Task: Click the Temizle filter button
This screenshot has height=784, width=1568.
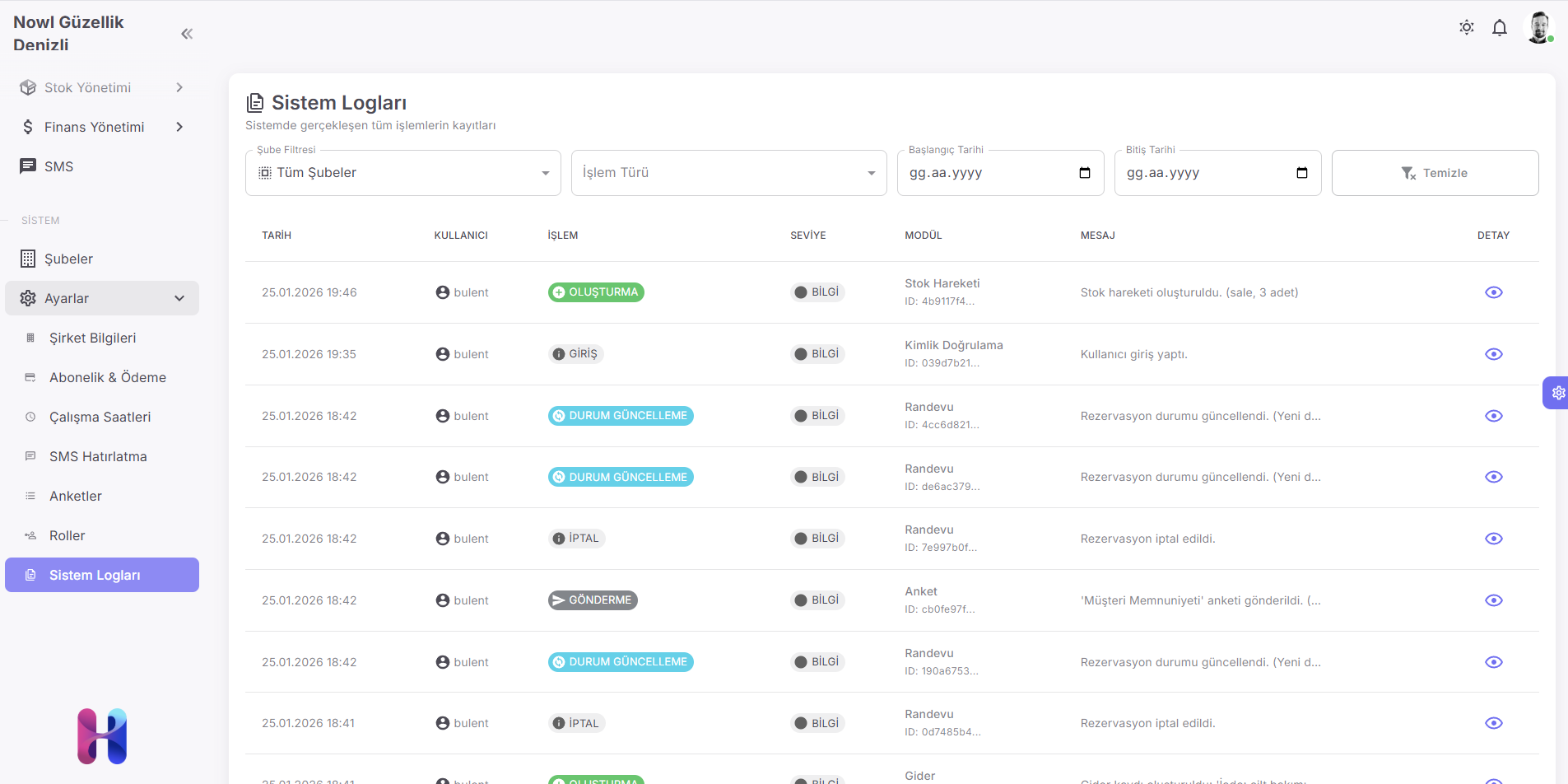Action: (x=1435, y=173)
